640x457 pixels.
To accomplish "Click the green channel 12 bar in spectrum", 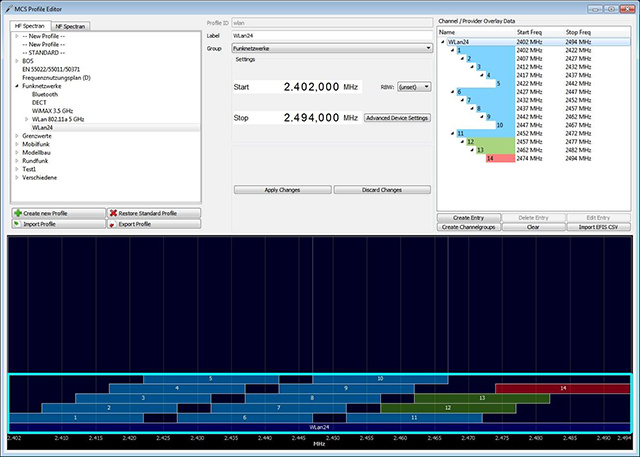I will pos(448,408).
